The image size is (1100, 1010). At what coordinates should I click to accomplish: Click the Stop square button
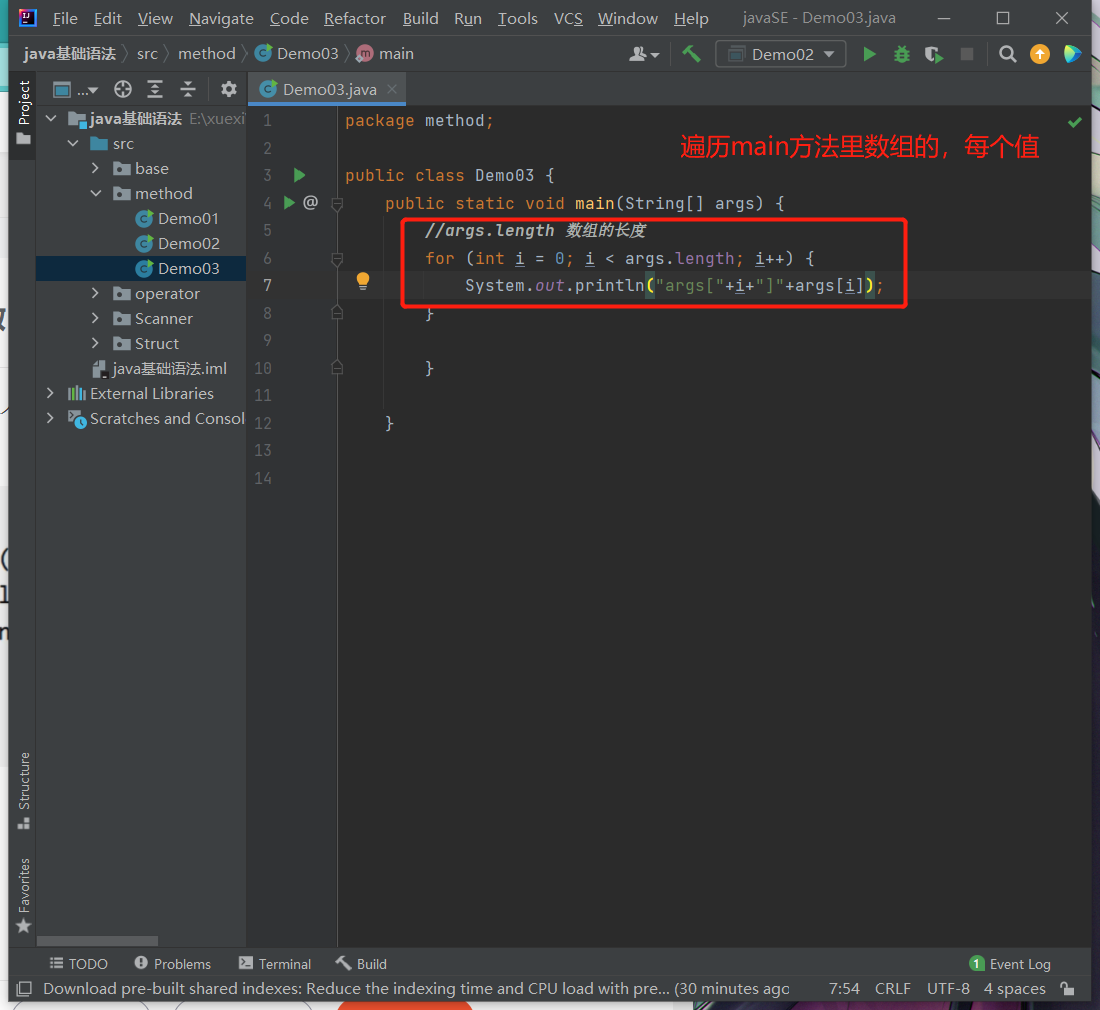[x=967, y=54]
